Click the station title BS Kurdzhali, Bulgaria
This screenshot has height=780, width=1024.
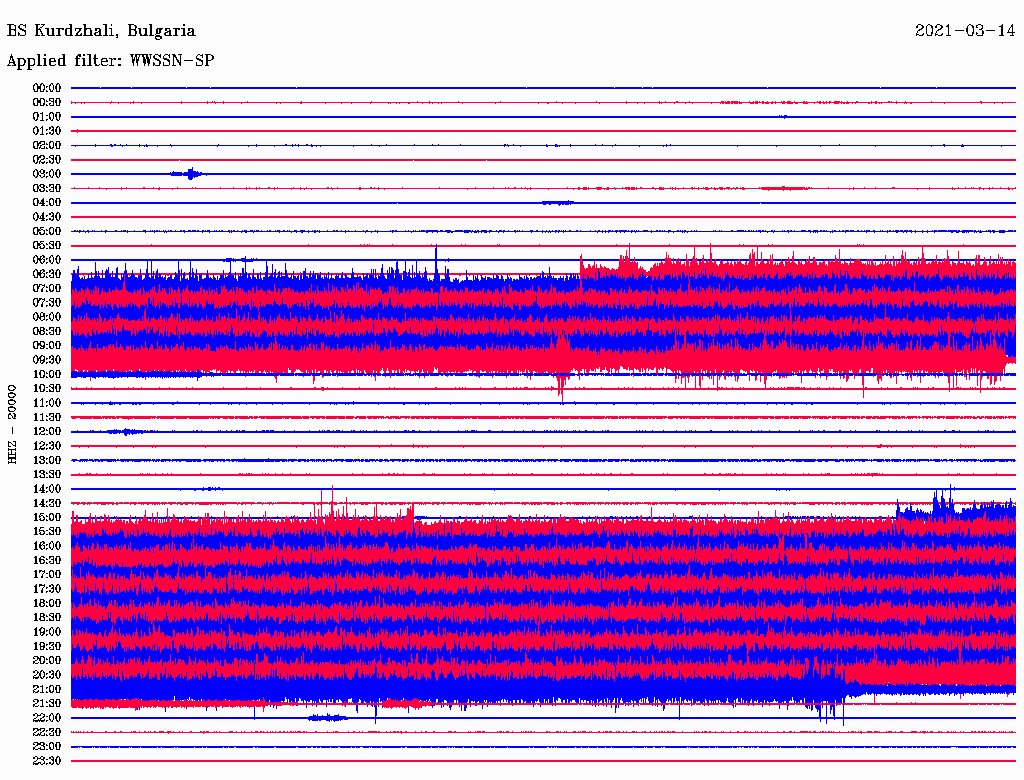[x=101, y=31]
